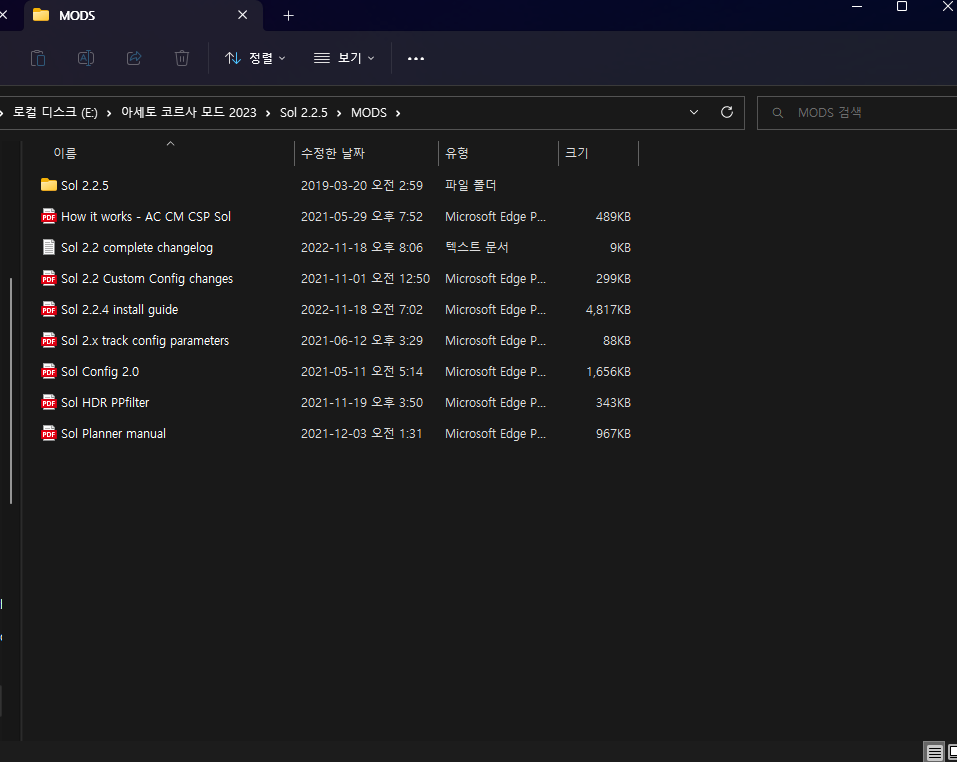Viewport: 957px width, 762px height.
Task: Select Sol Planner manual file name
Action: [114, 434]
